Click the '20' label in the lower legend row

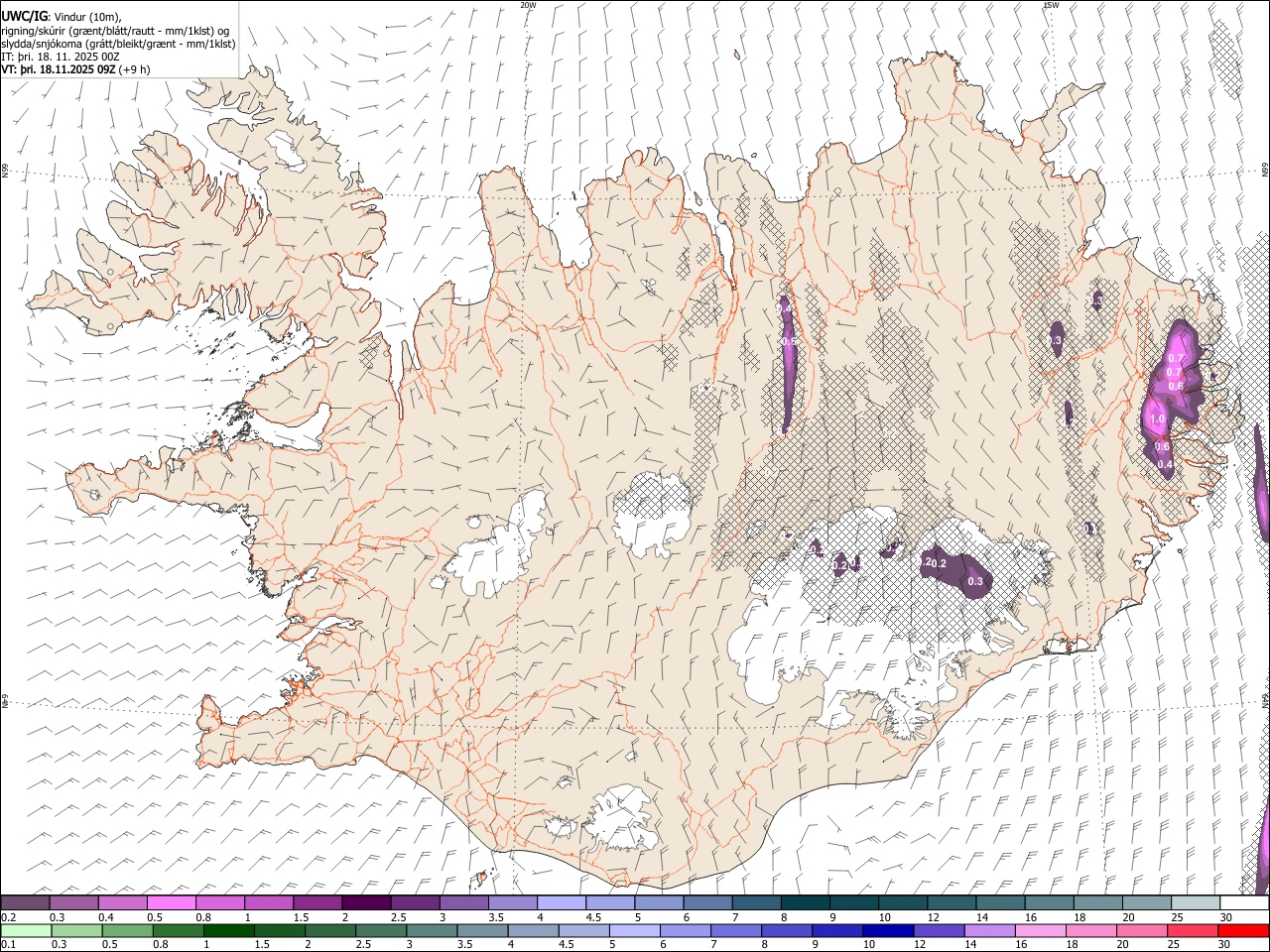coord(1122,944)
